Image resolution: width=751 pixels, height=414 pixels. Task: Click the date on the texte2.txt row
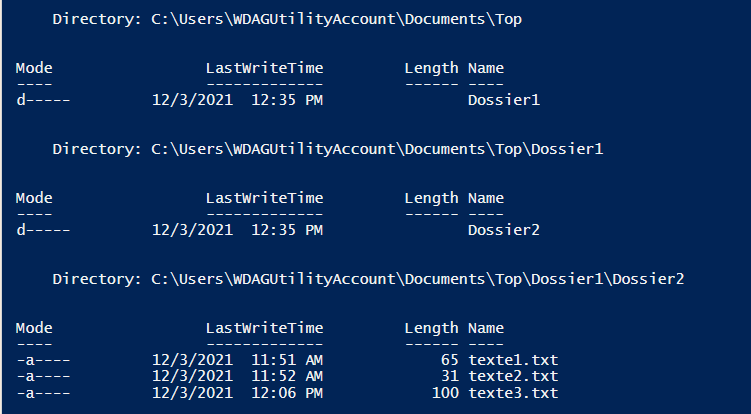coord(192,375)
